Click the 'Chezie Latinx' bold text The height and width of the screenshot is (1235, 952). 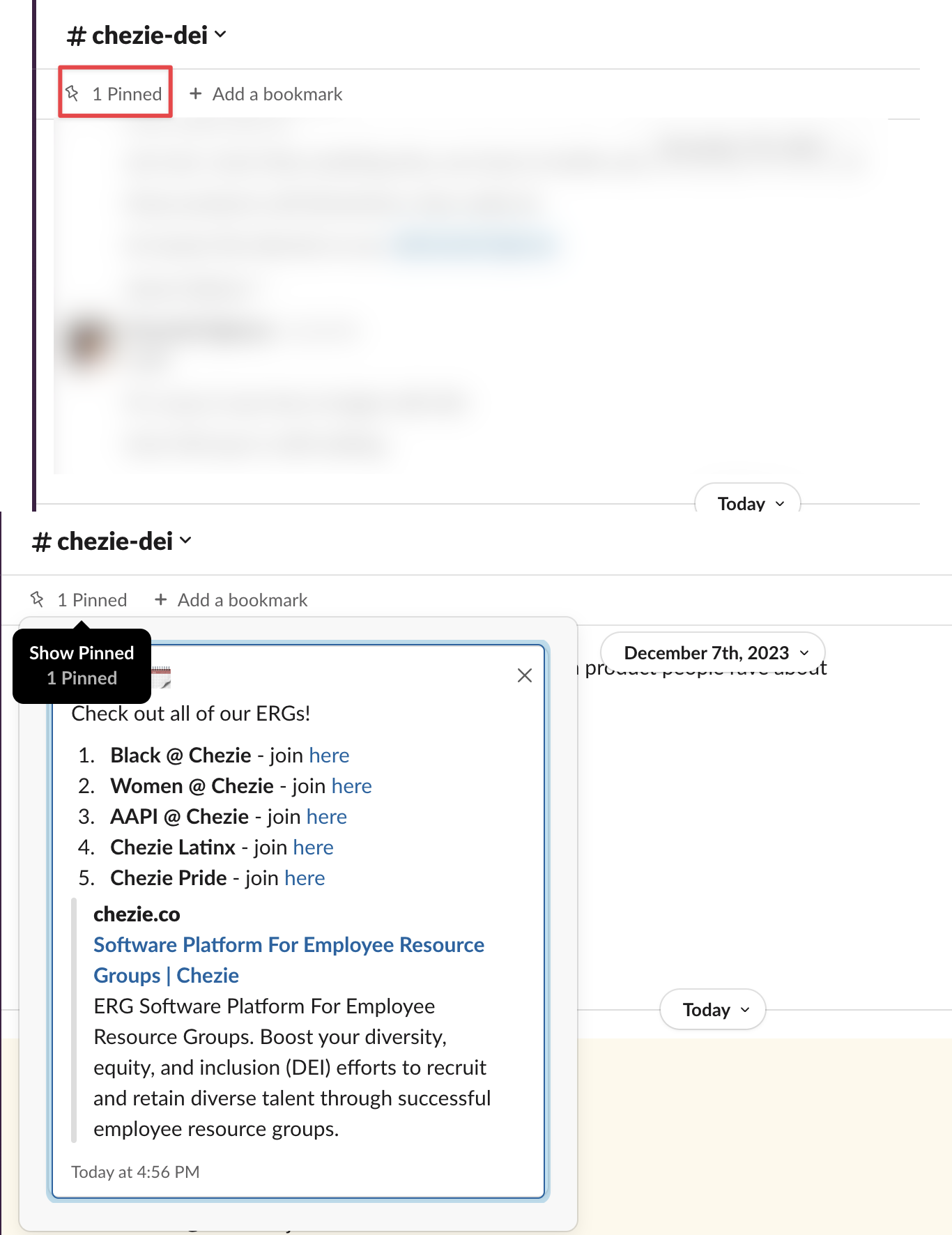(x=173, y=847)
